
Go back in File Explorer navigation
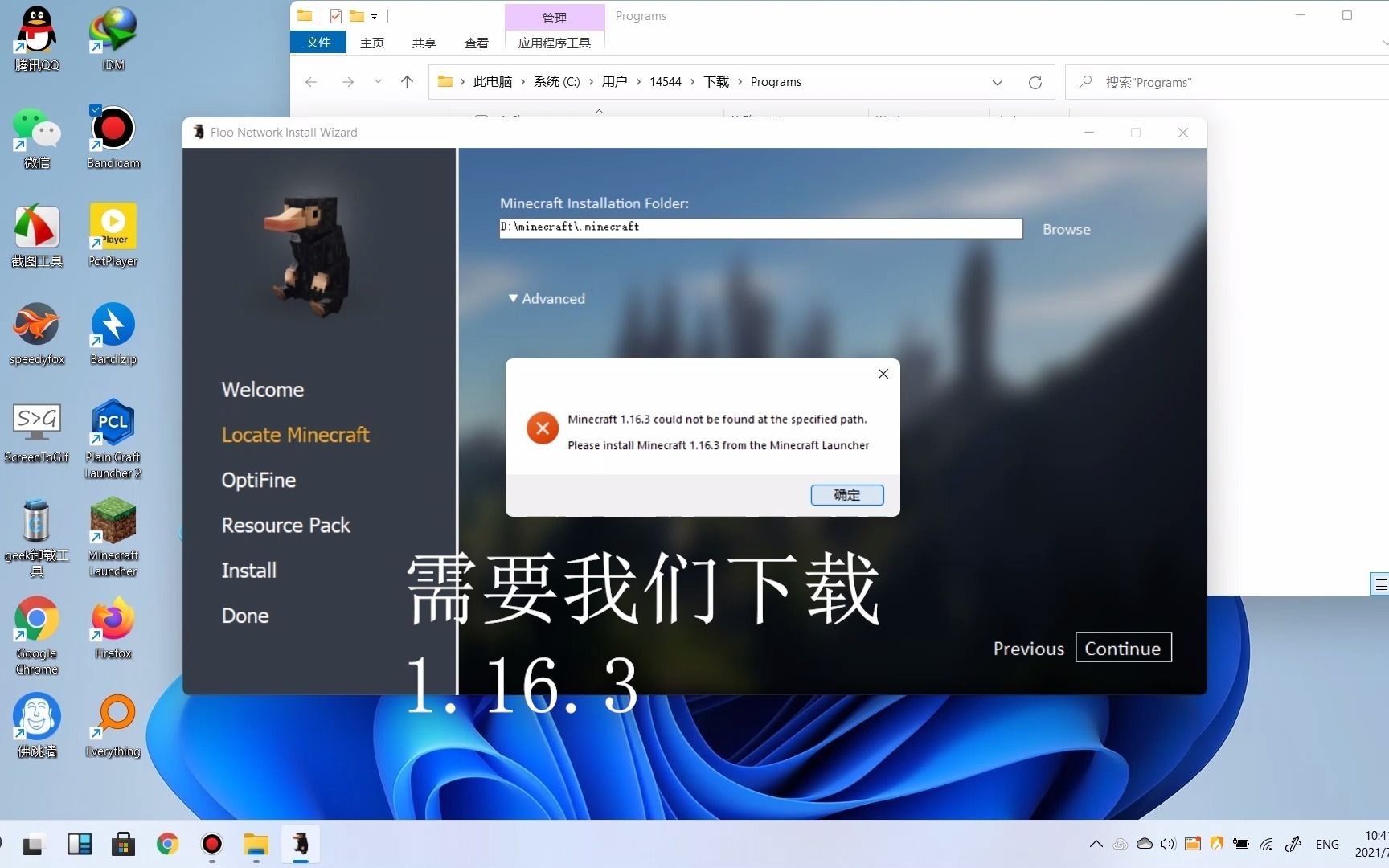point(311,82)
